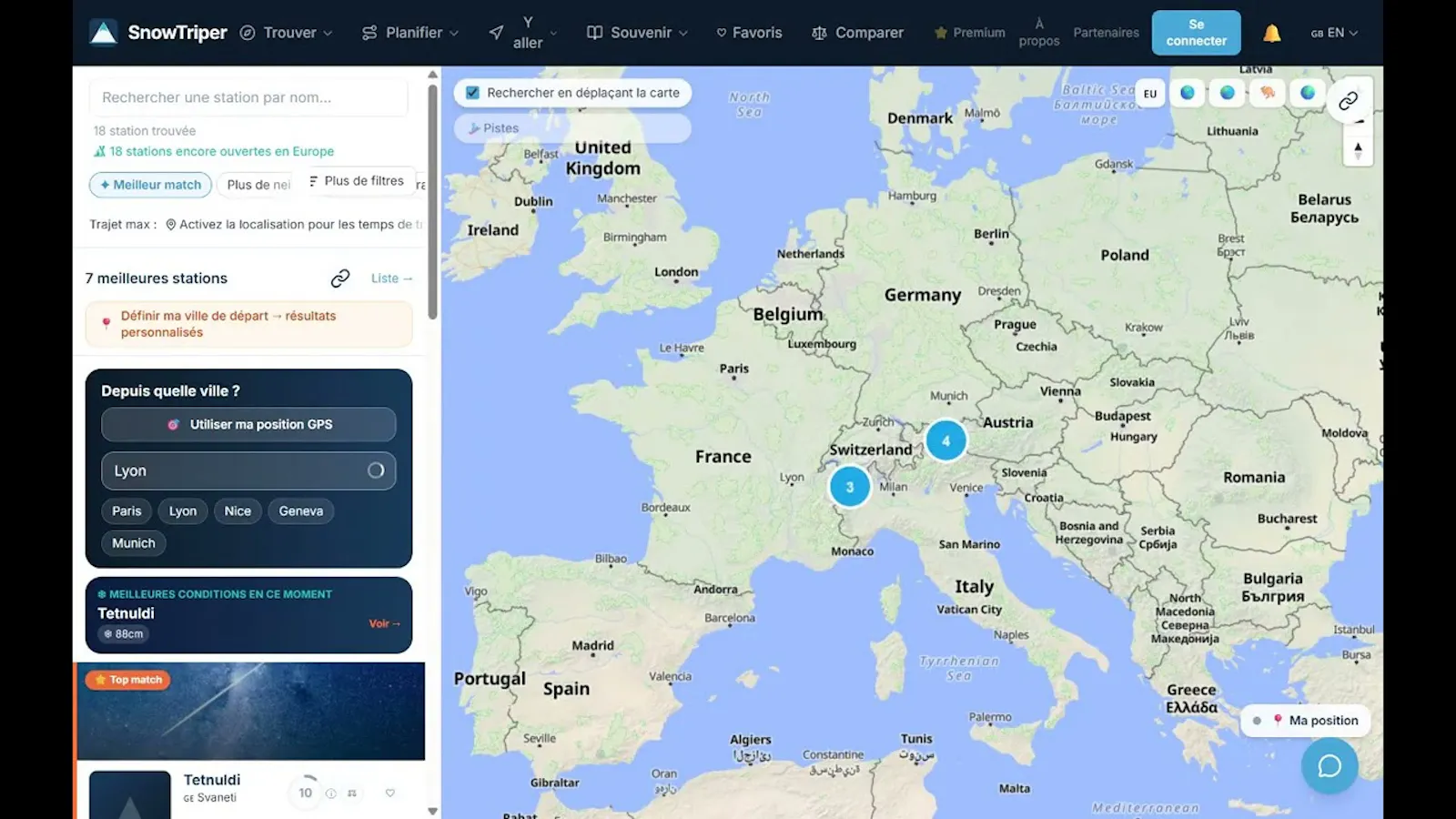Open the EN language selector
Viewport: 1456px width, 819px height.
click(x=1334, y=33)
